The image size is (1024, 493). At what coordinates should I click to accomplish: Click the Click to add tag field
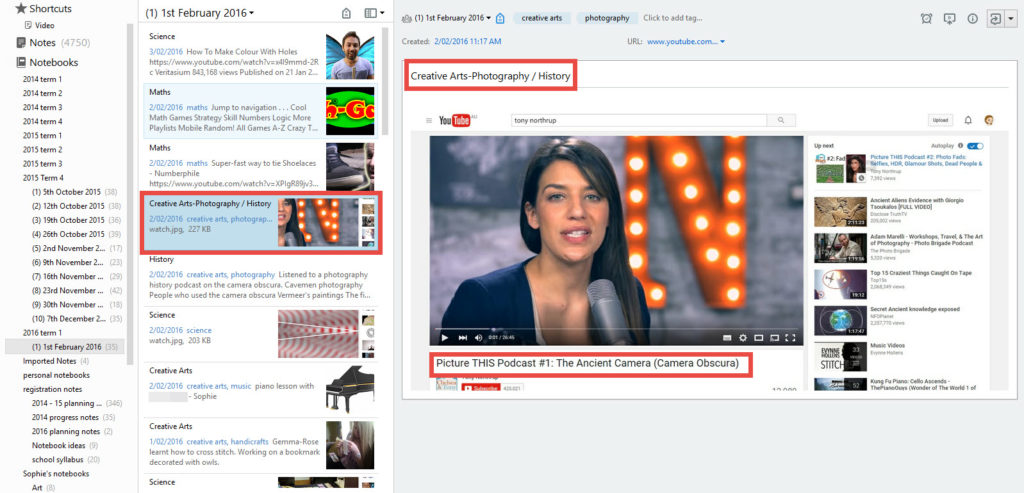tap(672, 18)
